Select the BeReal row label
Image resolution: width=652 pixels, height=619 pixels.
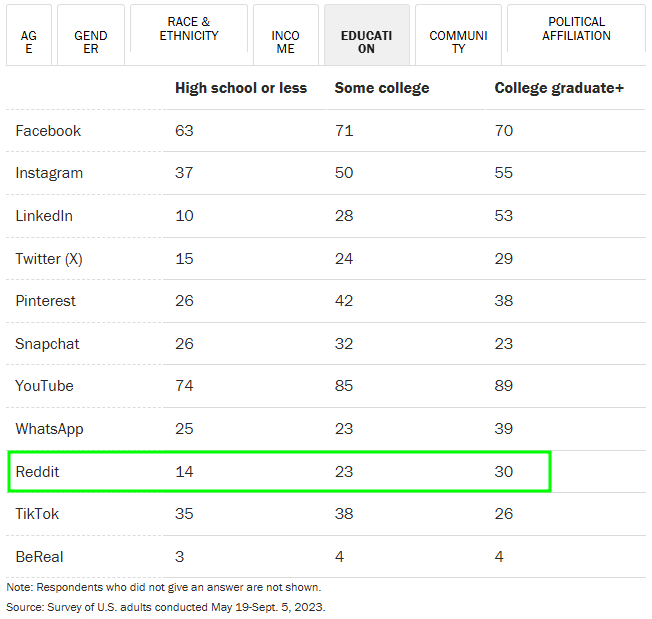tap(39, 556)
